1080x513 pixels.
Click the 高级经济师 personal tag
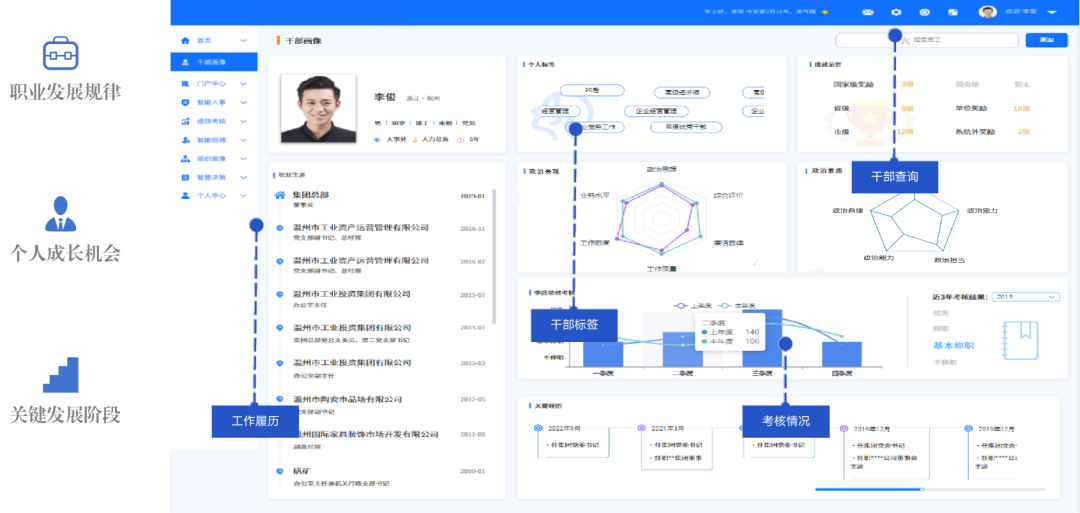click(x=682, y=93)
